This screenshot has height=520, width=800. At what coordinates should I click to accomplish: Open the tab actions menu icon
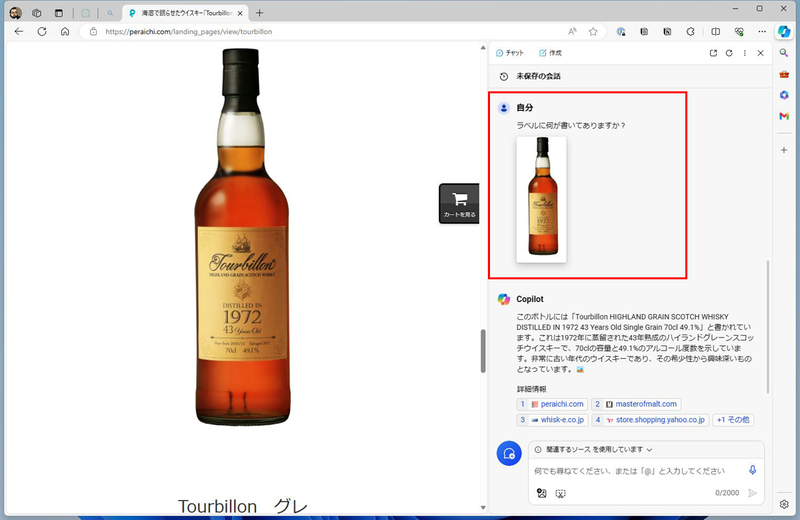(59, 13)
